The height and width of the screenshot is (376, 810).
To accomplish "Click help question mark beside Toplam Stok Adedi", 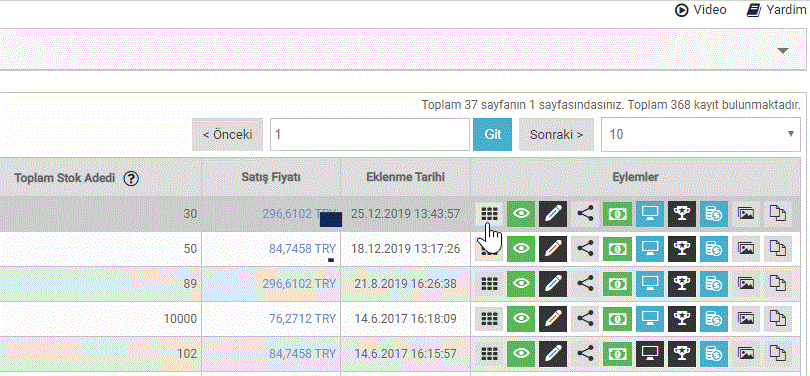I will tap(132, 179).
